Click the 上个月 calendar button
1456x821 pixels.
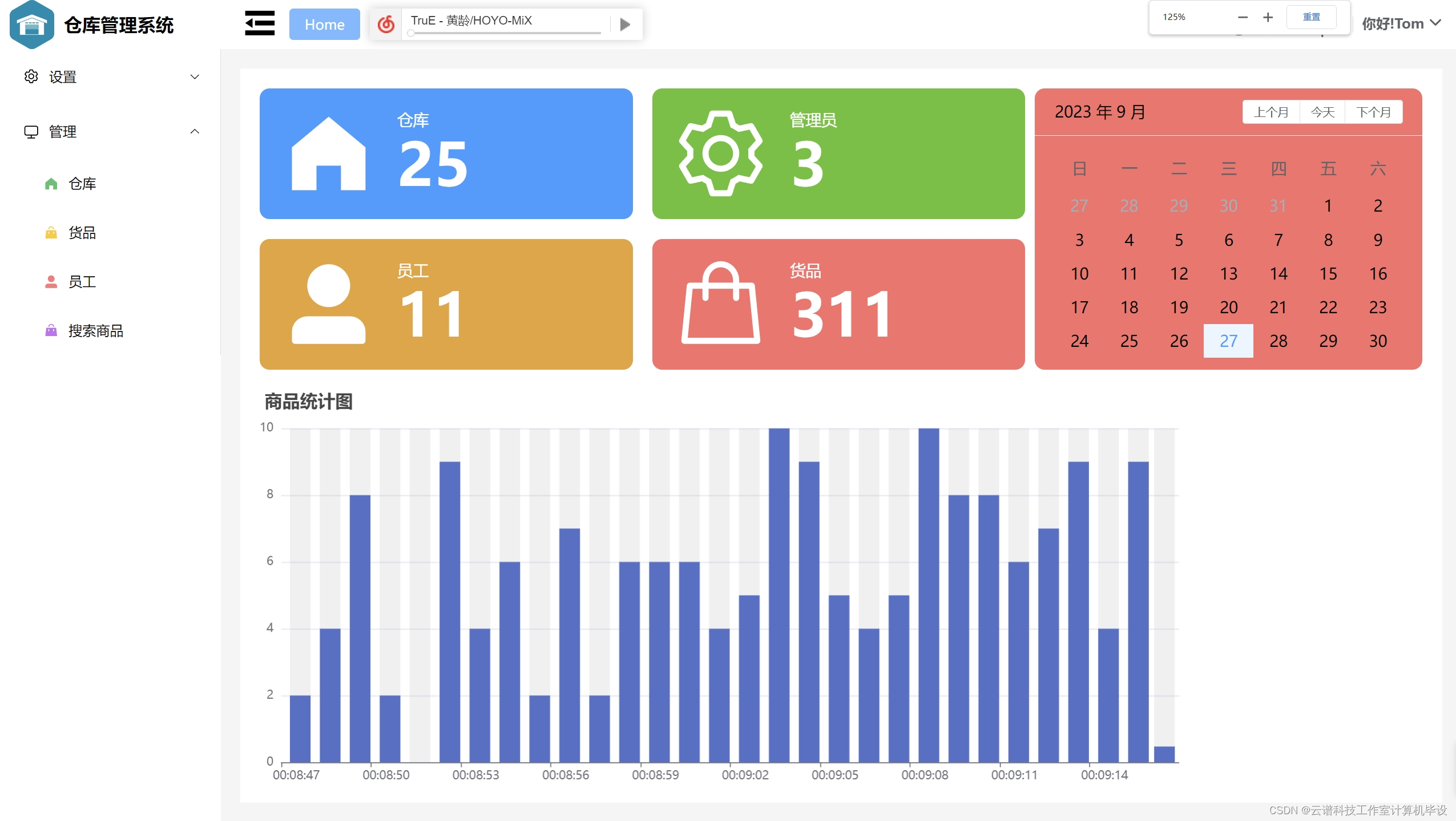tap(1271, 112)
